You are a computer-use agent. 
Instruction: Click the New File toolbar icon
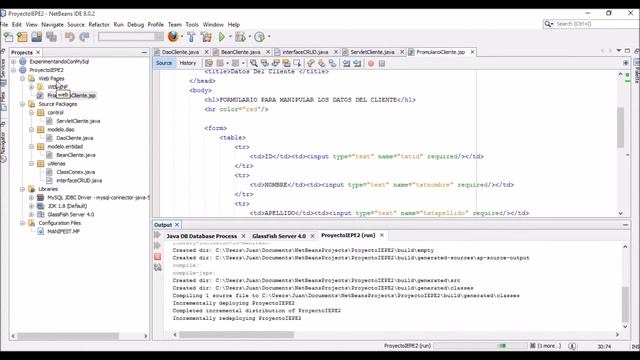(x=8, y=37)
